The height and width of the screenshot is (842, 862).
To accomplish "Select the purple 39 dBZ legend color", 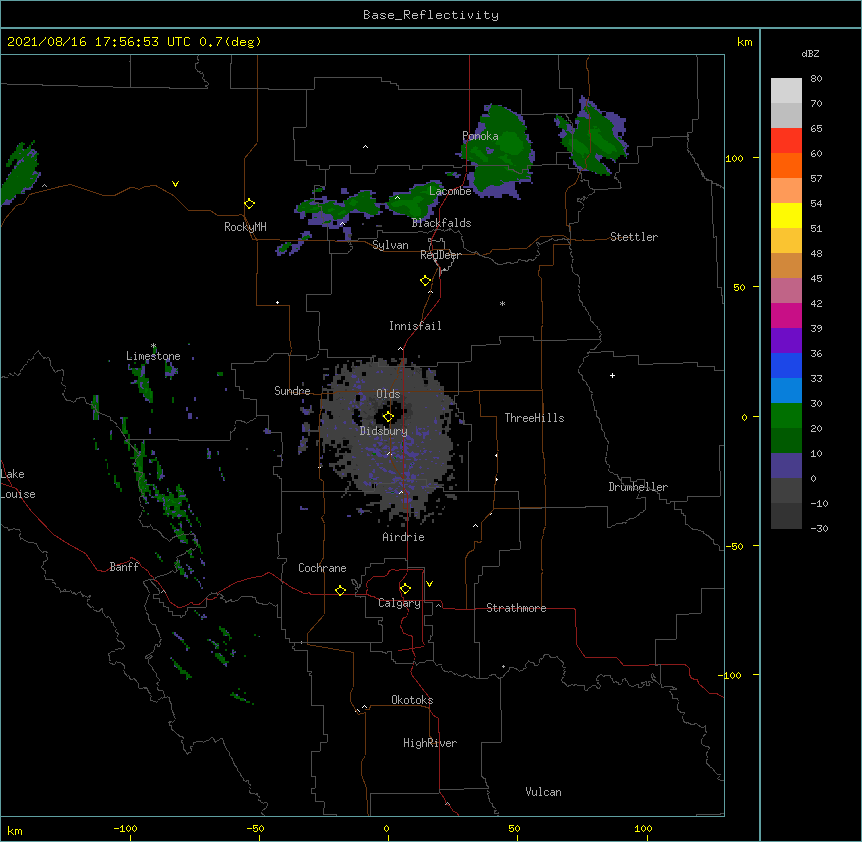I will [x=786, y=340].
